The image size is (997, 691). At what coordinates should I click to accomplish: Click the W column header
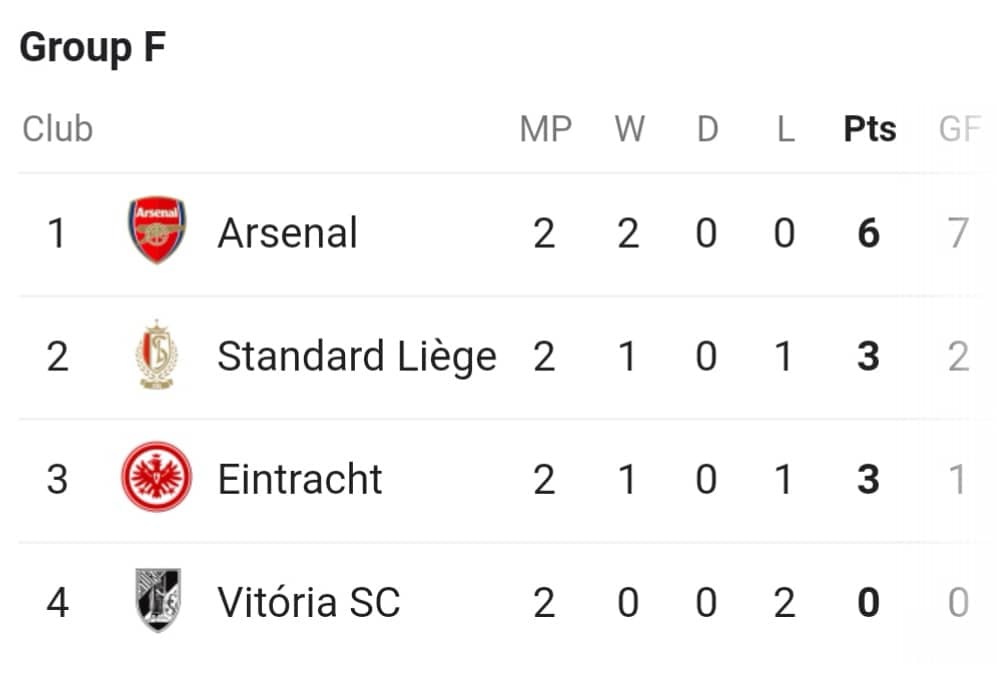click(629, 129)
